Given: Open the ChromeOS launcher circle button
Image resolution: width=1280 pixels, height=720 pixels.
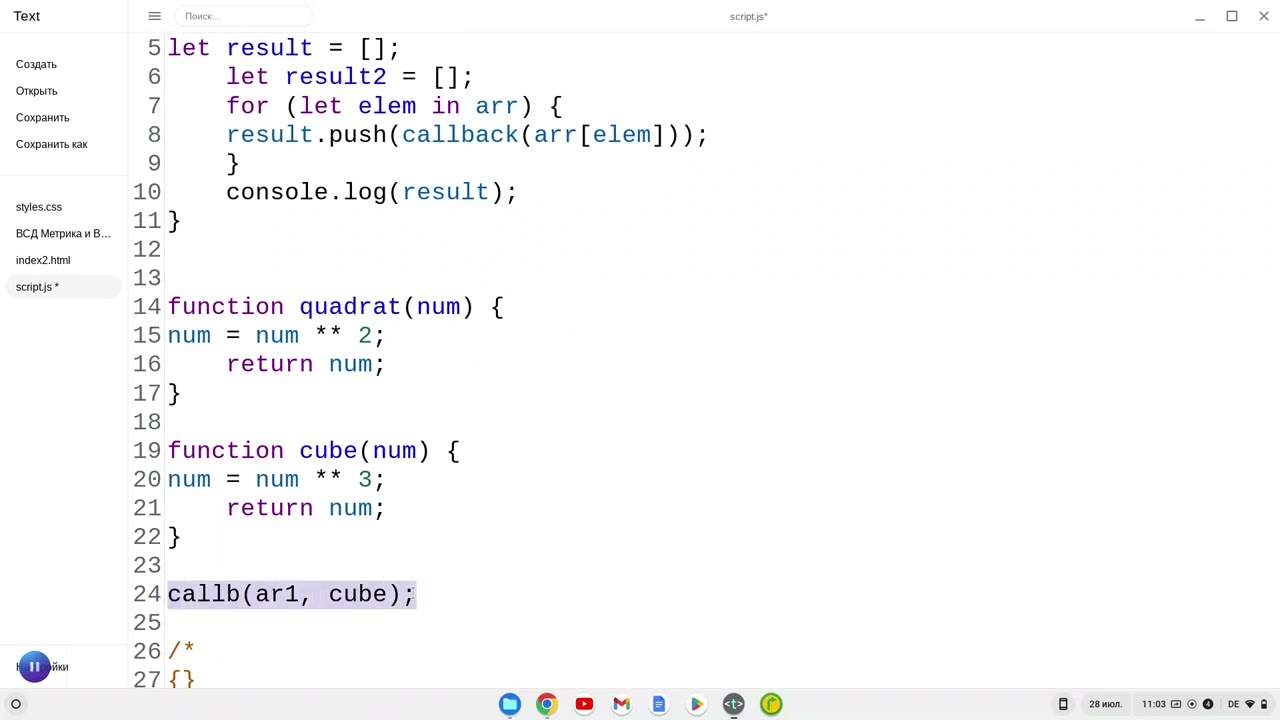Looking at the screenshot, I should 16,704.
